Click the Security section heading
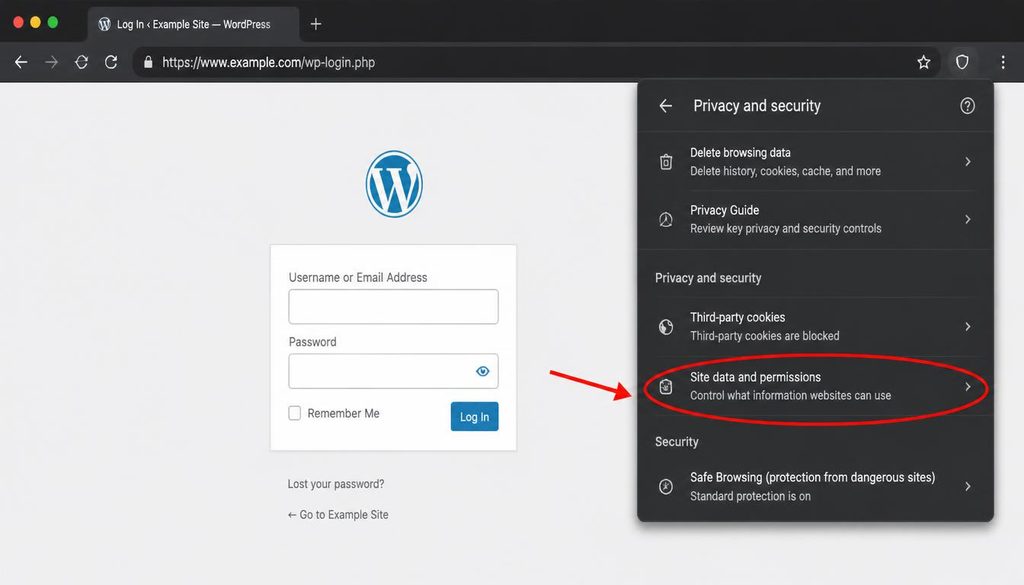This screenshot has width=1024, height=585. (x=677, y=441)
